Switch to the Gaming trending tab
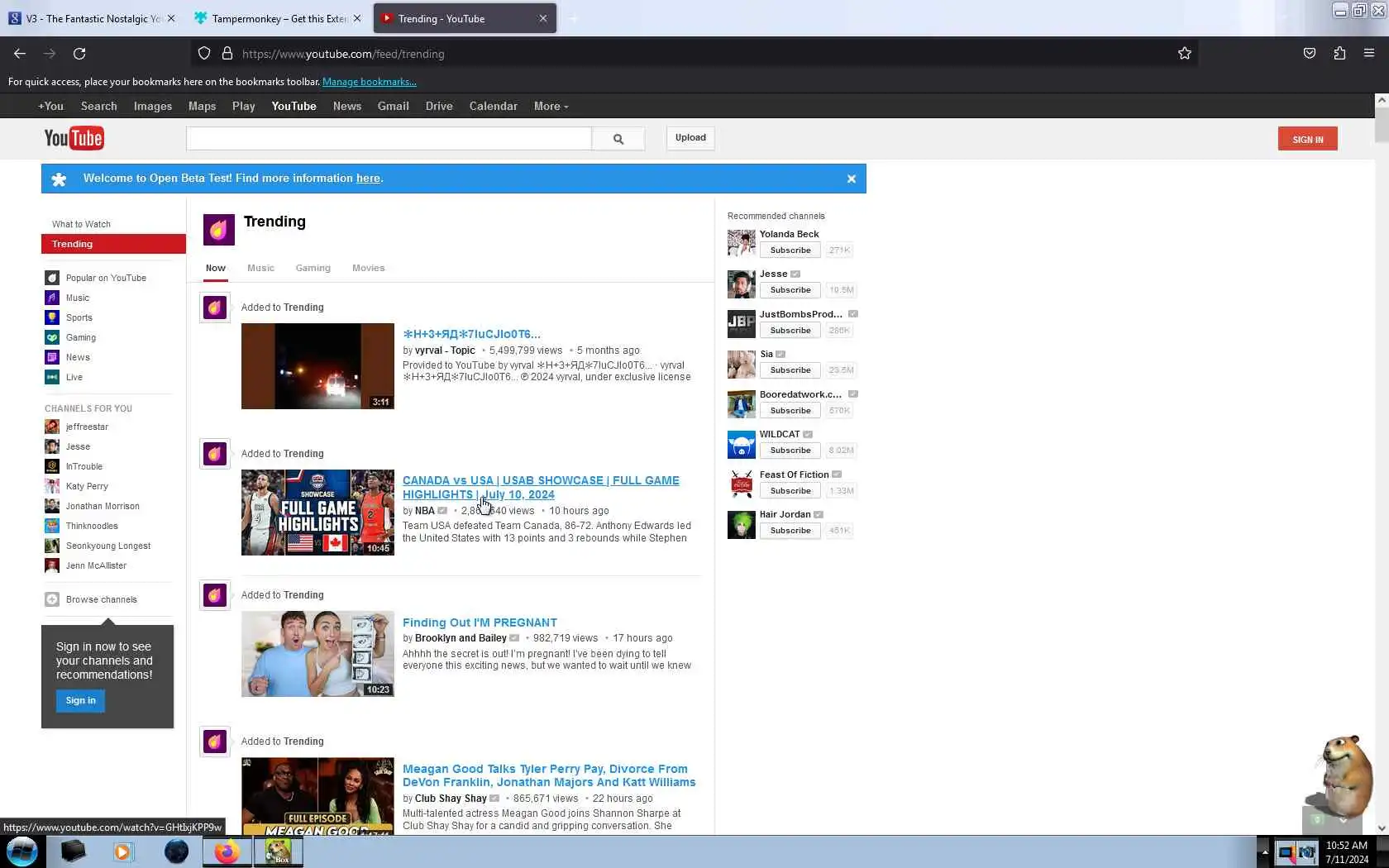 click(313, 268)
